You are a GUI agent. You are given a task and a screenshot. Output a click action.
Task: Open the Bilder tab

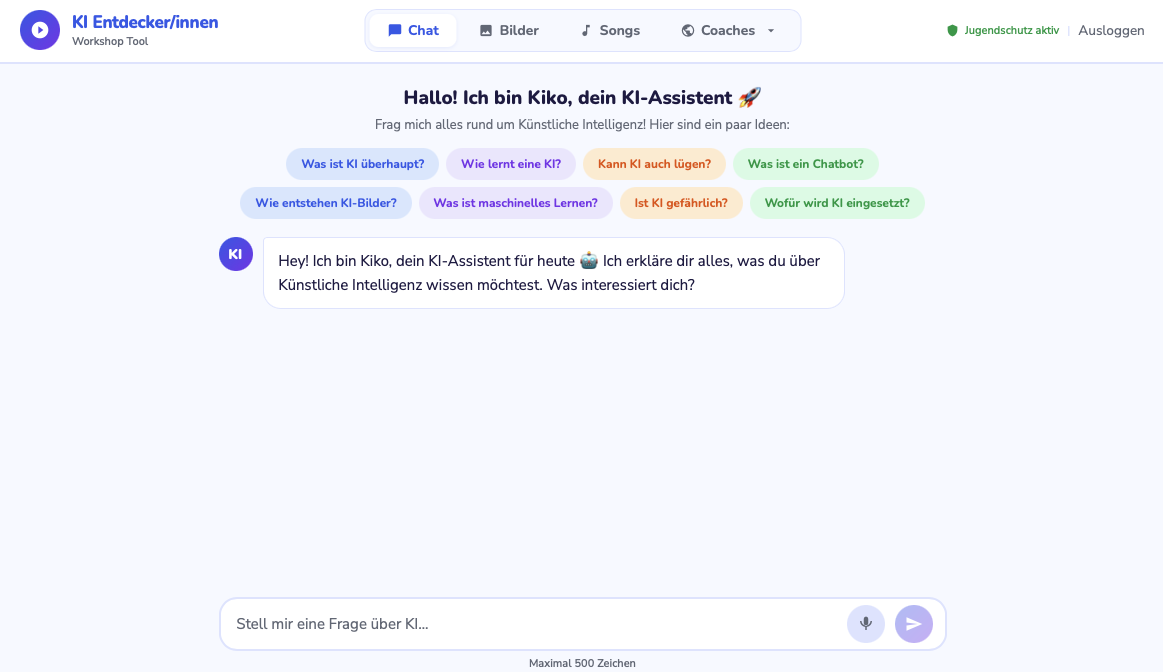point(509,30)
